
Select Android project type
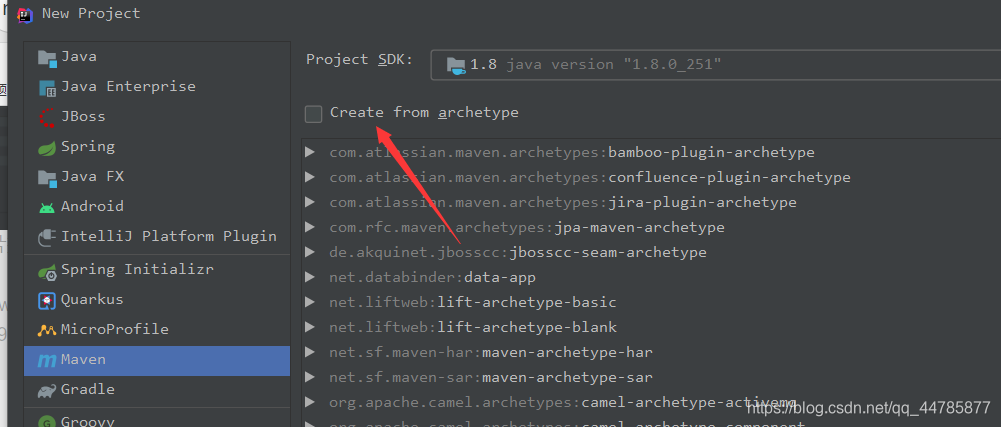pyautogui.click(x=157, y=207)
